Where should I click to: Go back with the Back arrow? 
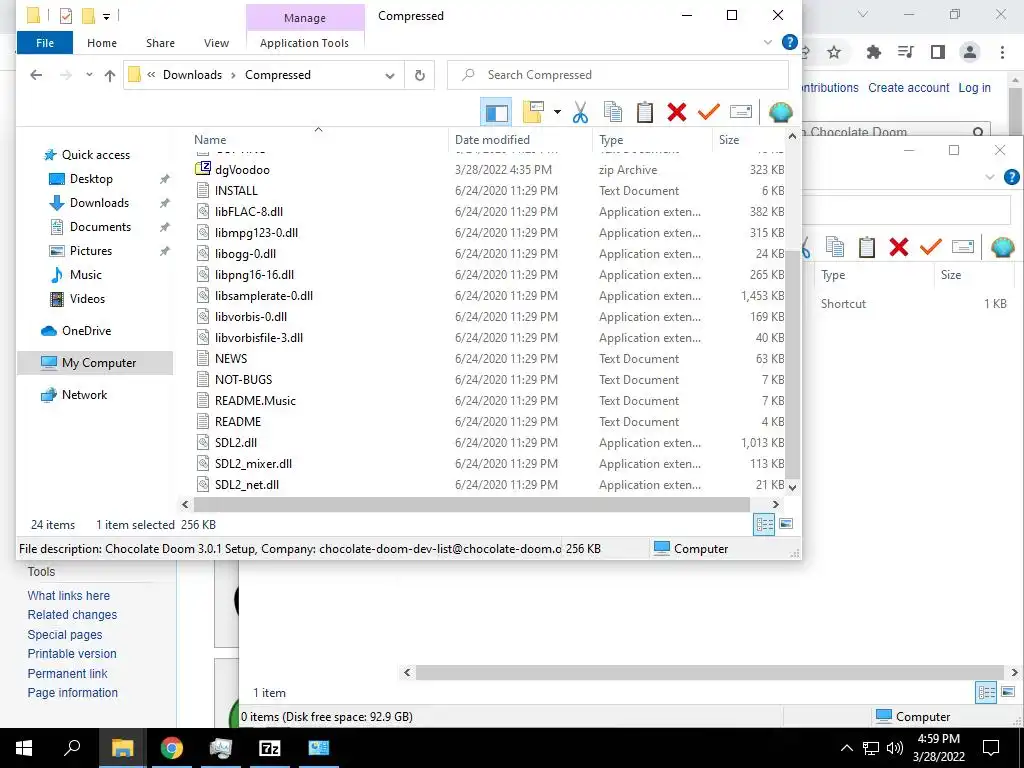click(x=36, y=75)
